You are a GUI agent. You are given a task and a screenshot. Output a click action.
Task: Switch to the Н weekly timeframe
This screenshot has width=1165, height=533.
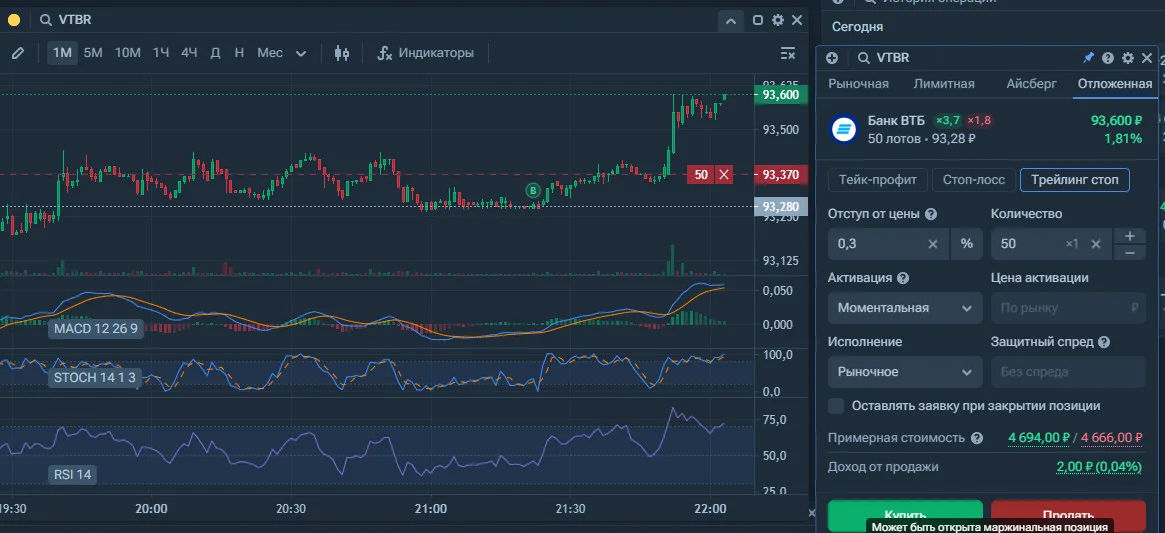point(239,53)
